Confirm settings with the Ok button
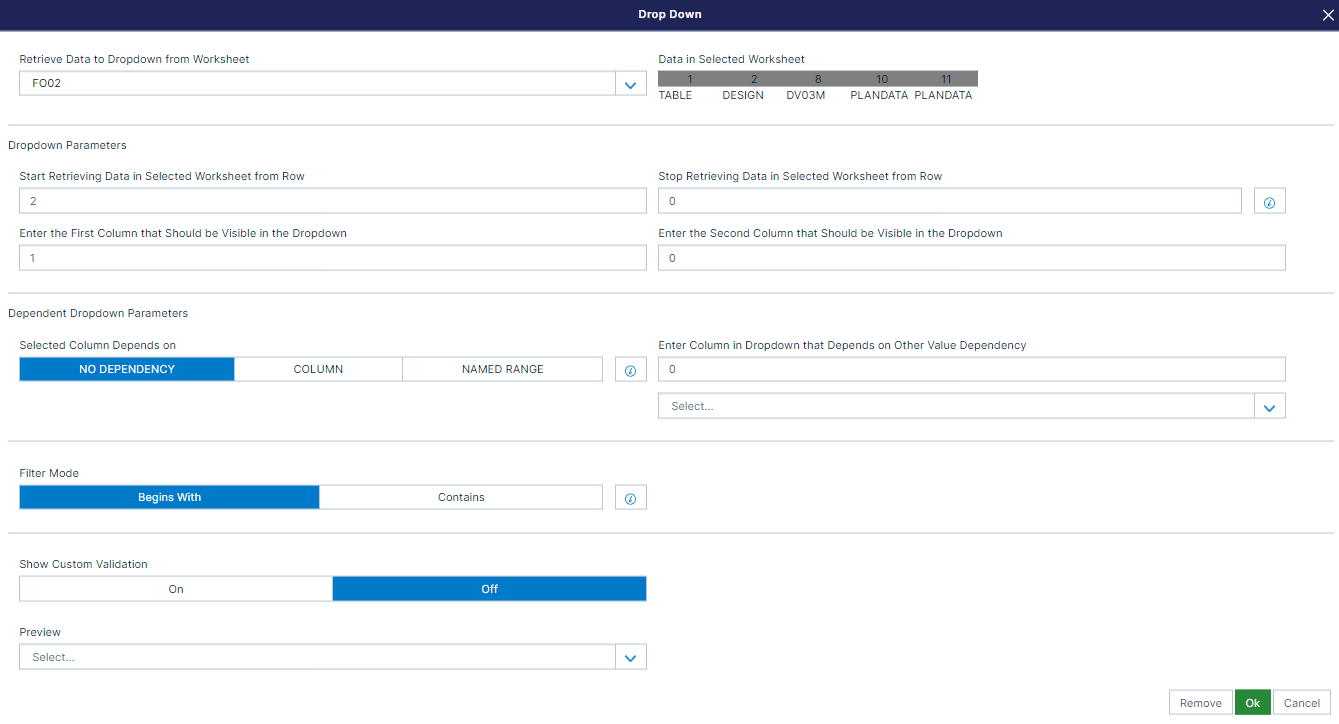This screenshot has width=1339, height=724. [x=1252, y=702]
